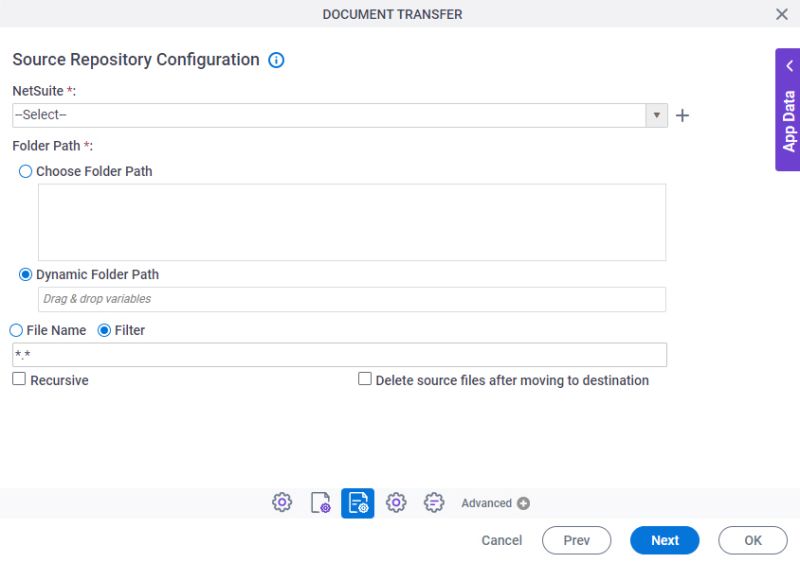Open the fourth gear step icon
The width and height of the screenshot is (800, 563).
[396, 503]
